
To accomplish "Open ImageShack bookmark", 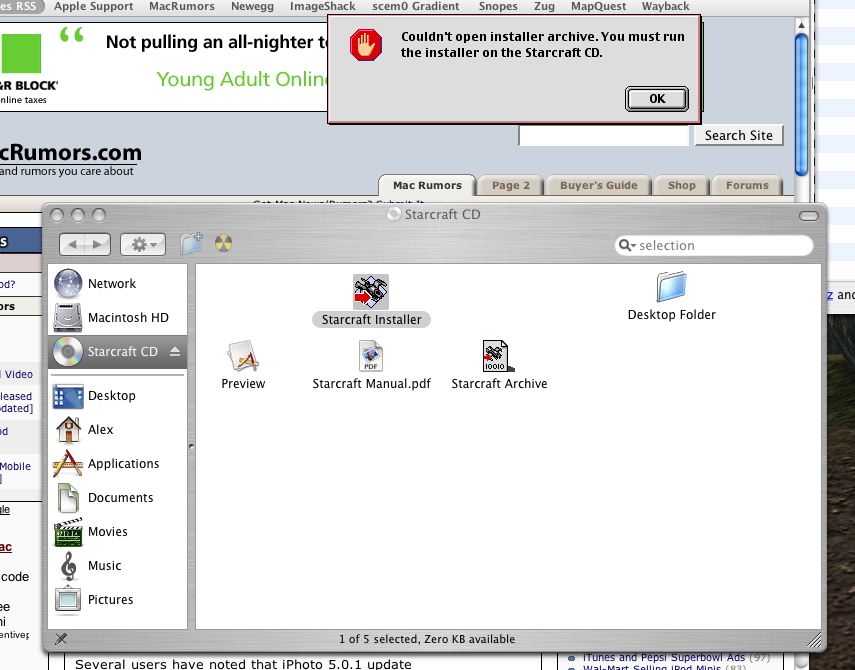I will pos(323,7).
